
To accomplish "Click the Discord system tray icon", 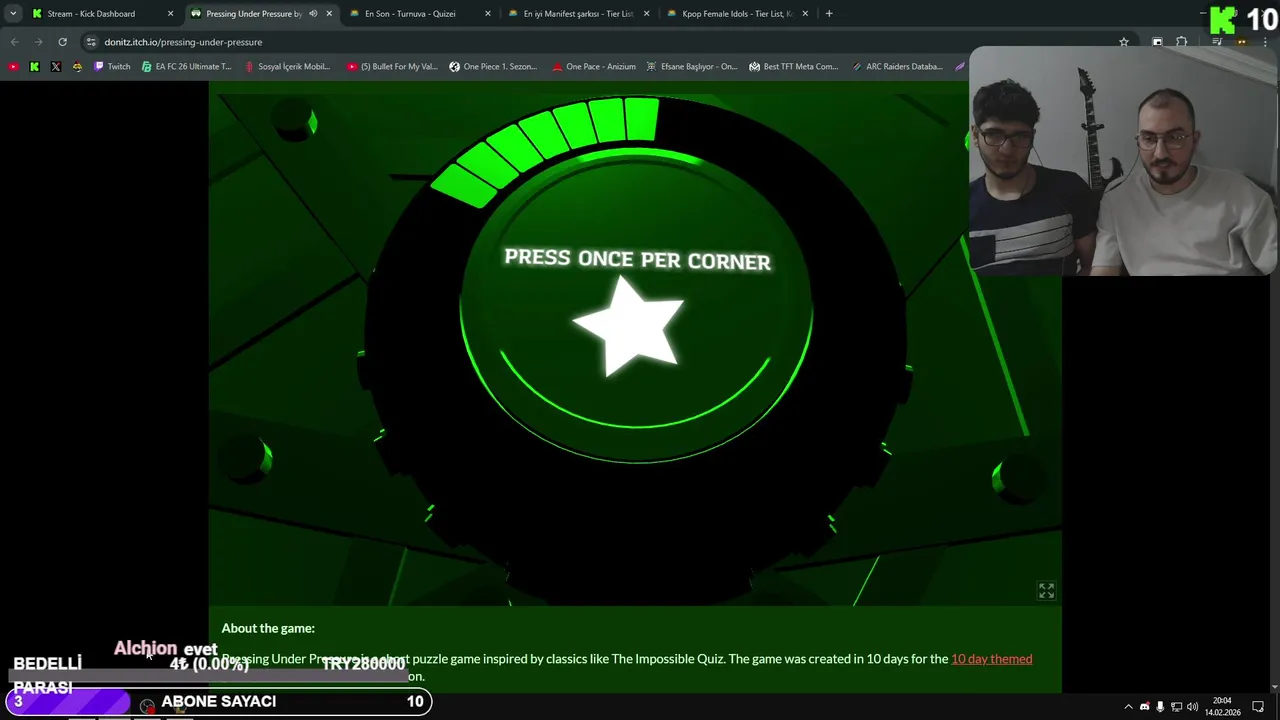I will [1145, 707].
